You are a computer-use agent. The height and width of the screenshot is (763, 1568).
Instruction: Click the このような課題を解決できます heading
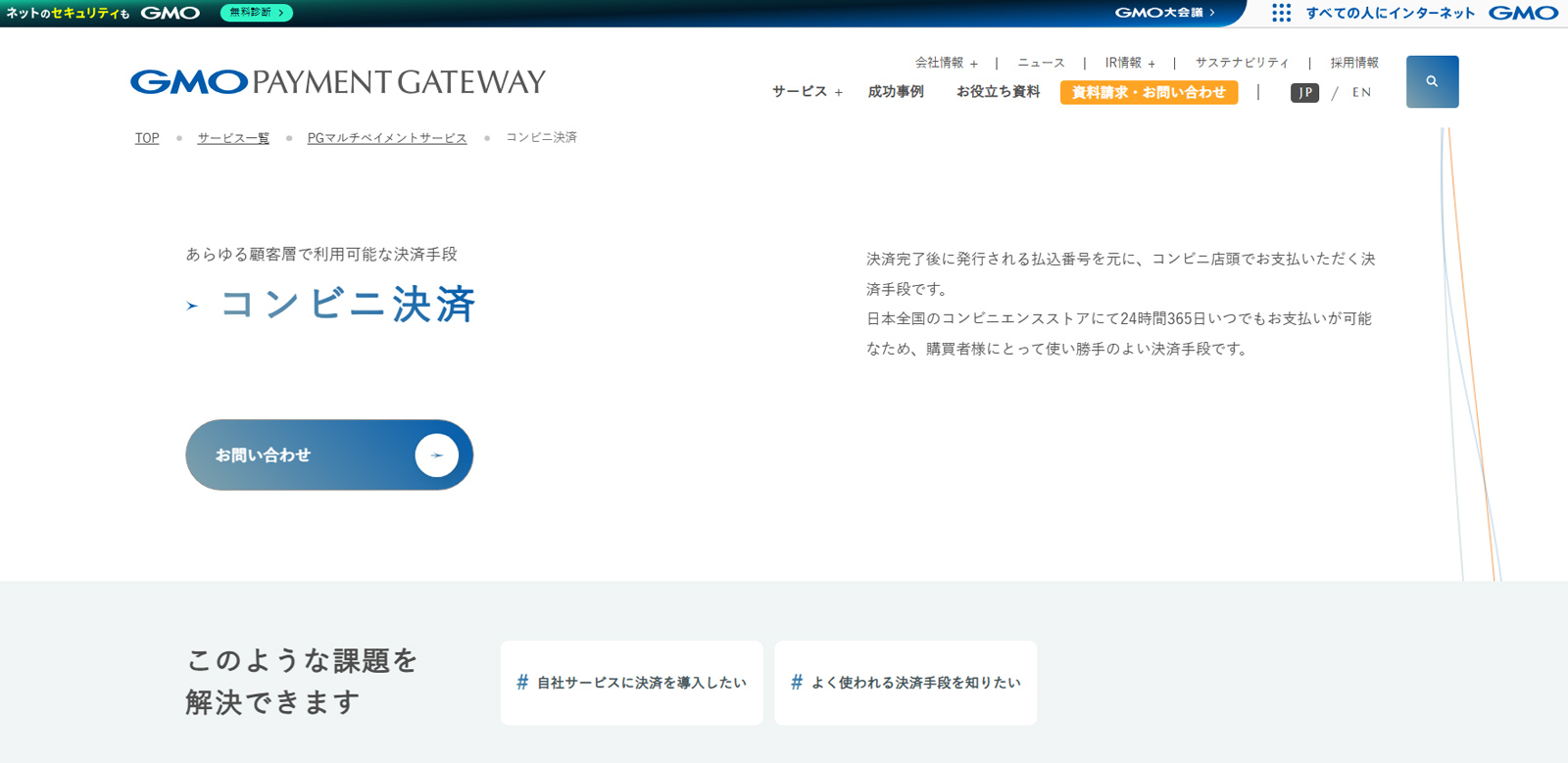click(x=302, y=681)
